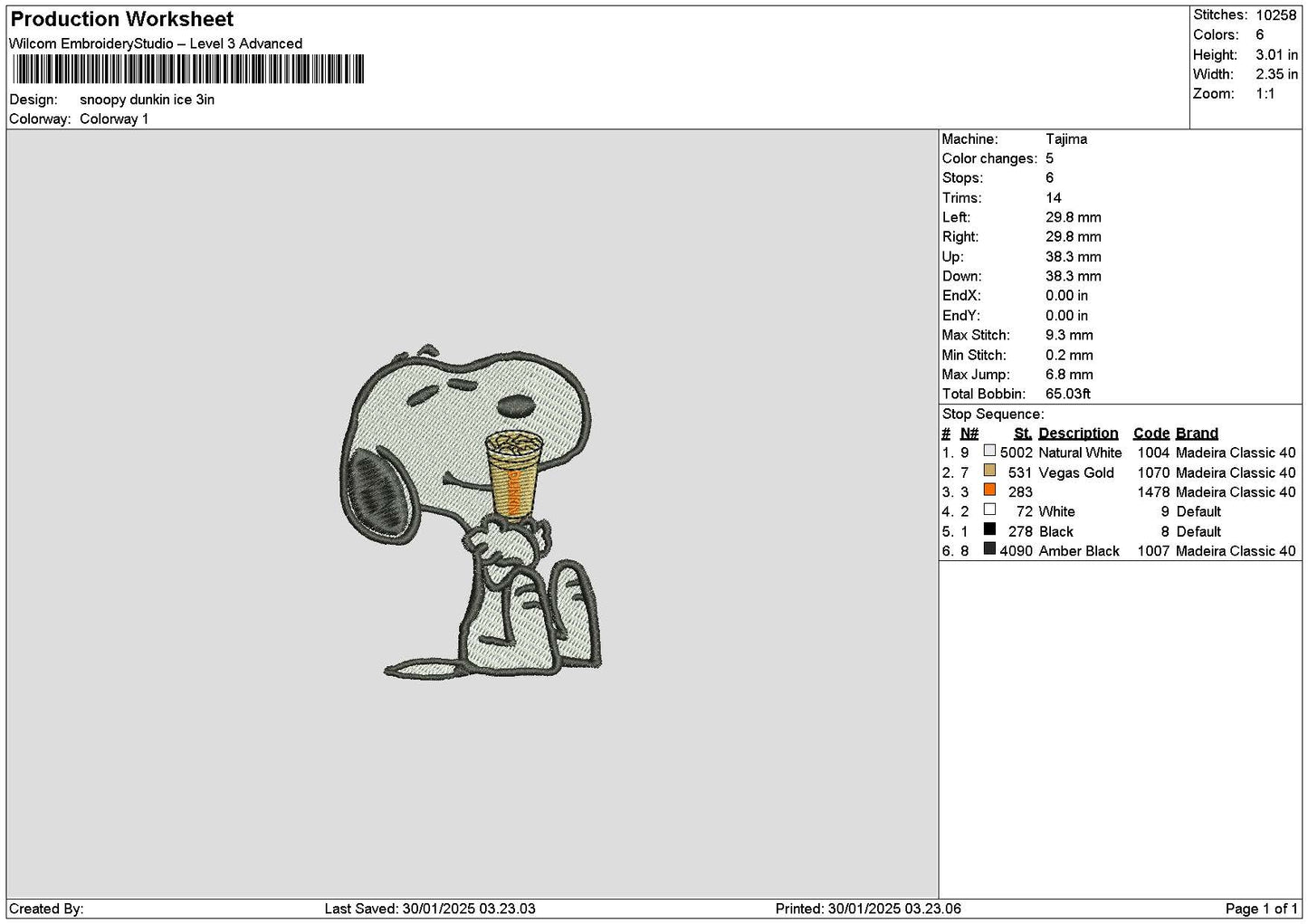The height and width of the screenshot is (924, 1308).
Task: Click code '1007' in Amber Black row
Action: (x=1153, y=551)
